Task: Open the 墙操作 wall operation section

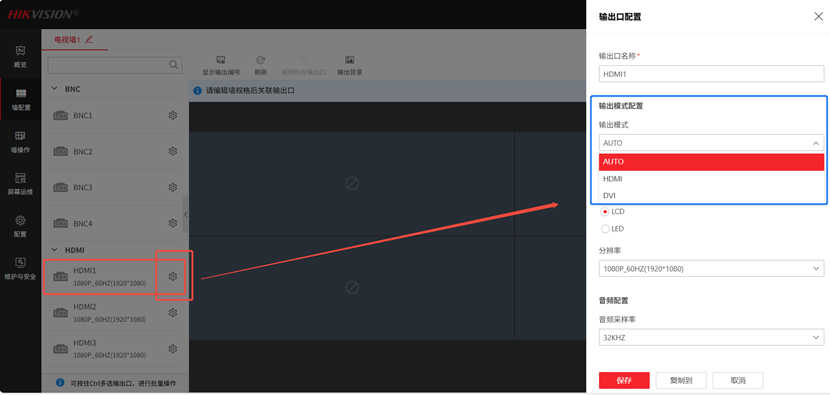Action: 20,142
